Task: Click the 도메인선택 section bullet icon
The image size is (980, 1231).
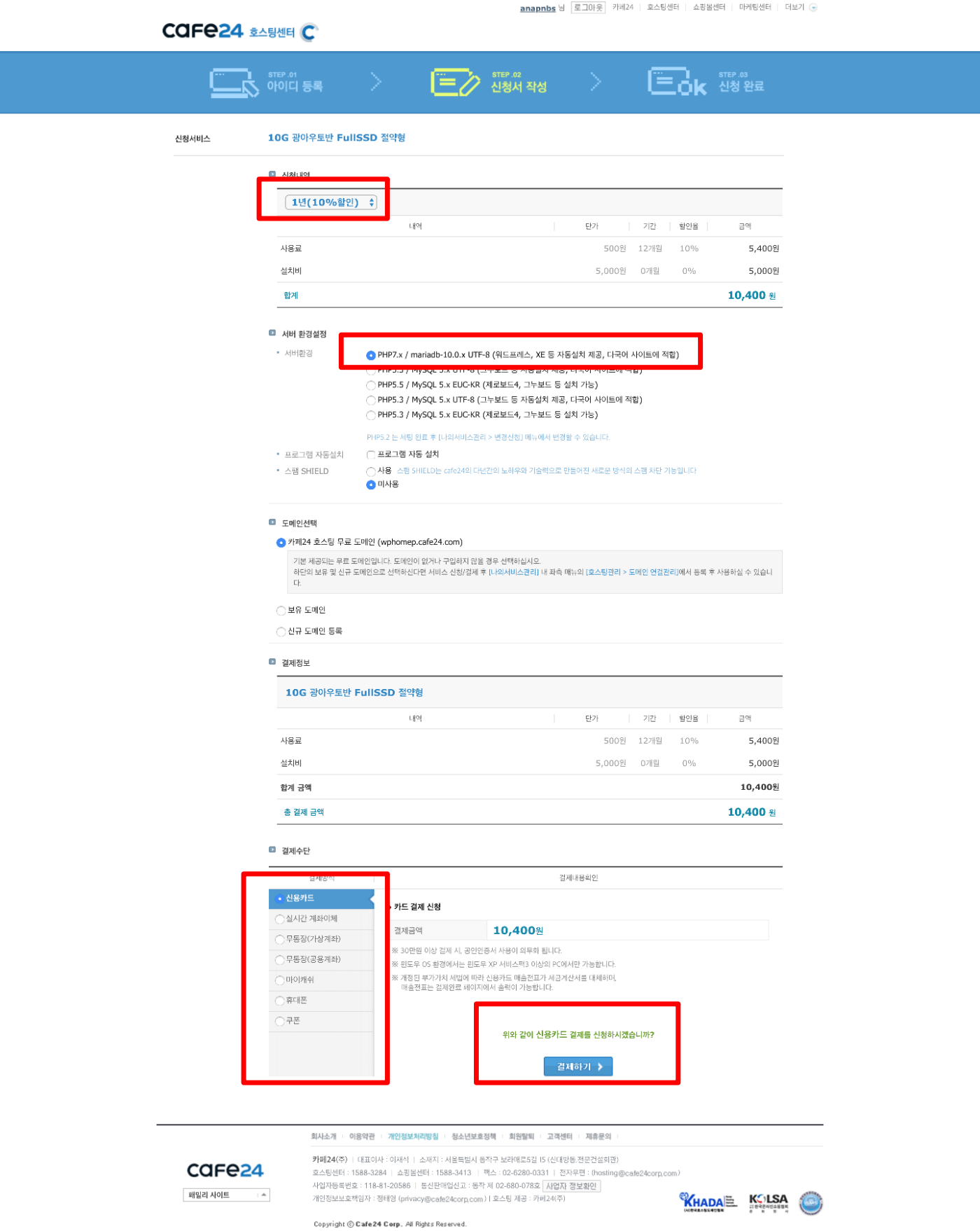Action: click(x=272, y=522)
